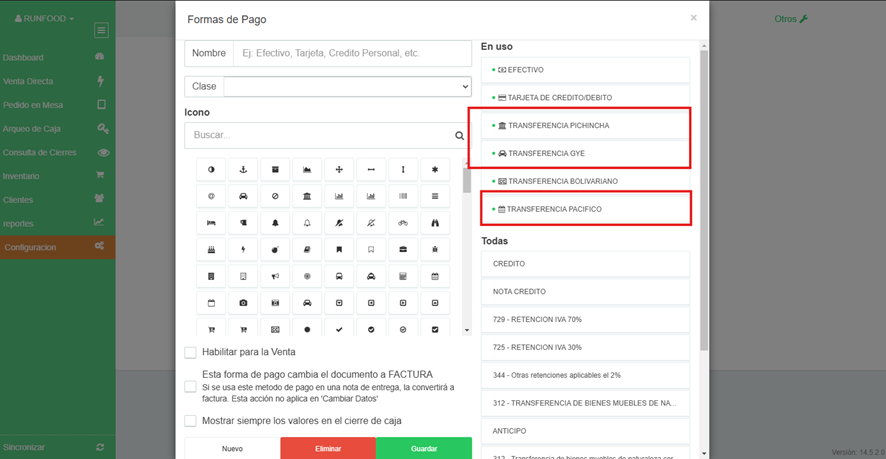The height and width of the screenshot is (459, 886).
Task: Enable the Habilitar para la Venta checkbox
Action: tap(190, 352)
